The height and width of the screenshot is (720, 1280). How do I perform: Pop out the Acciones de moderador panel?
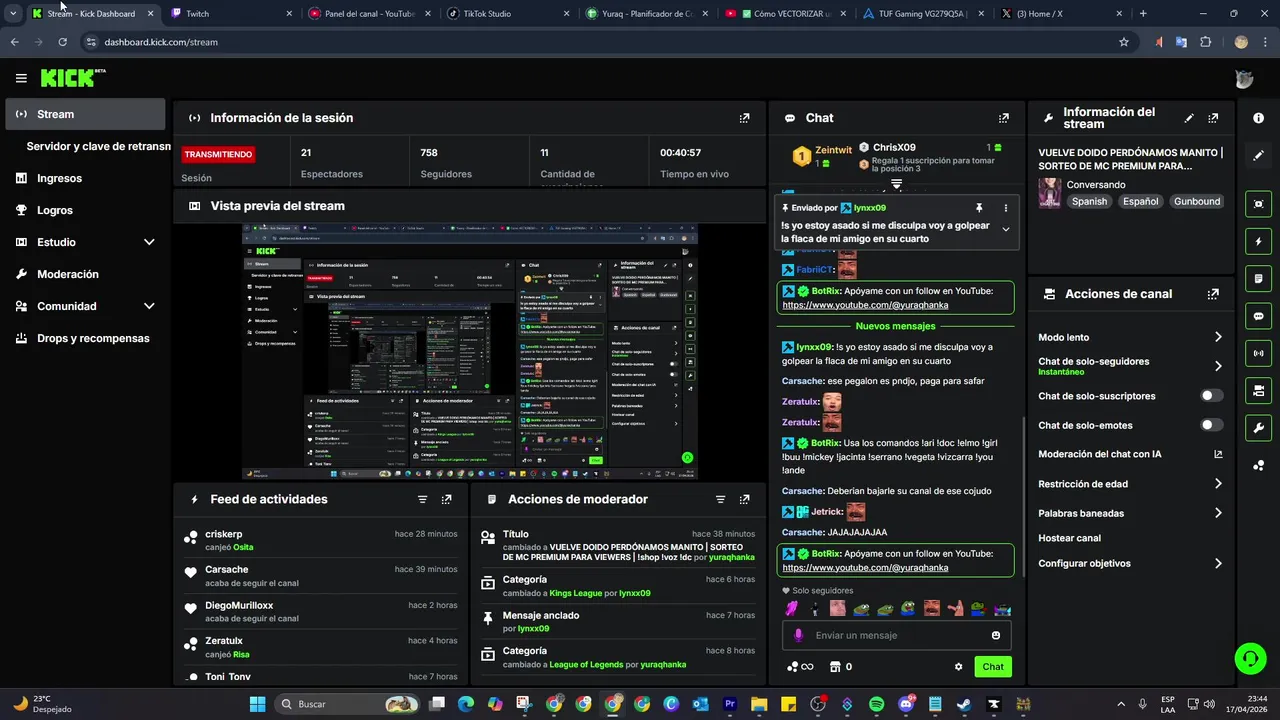[x=744, y=499]
